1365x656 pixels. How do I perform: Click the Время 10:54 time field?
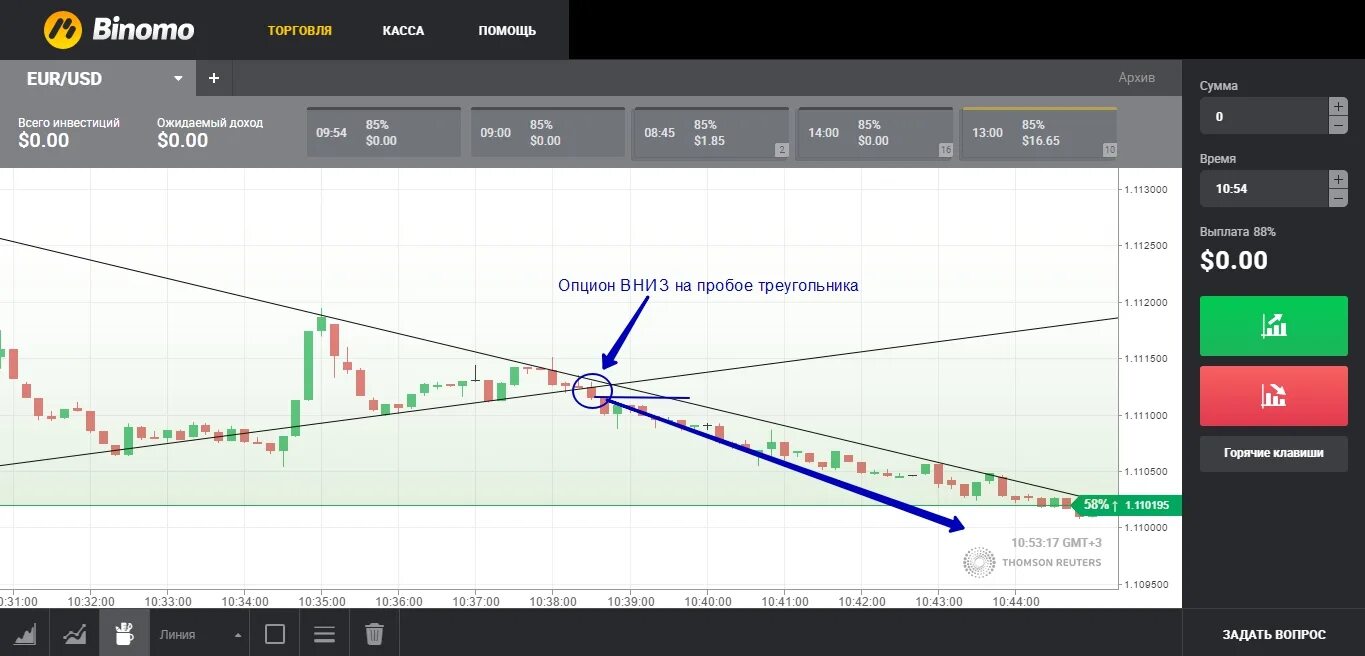coord(1263,189)
